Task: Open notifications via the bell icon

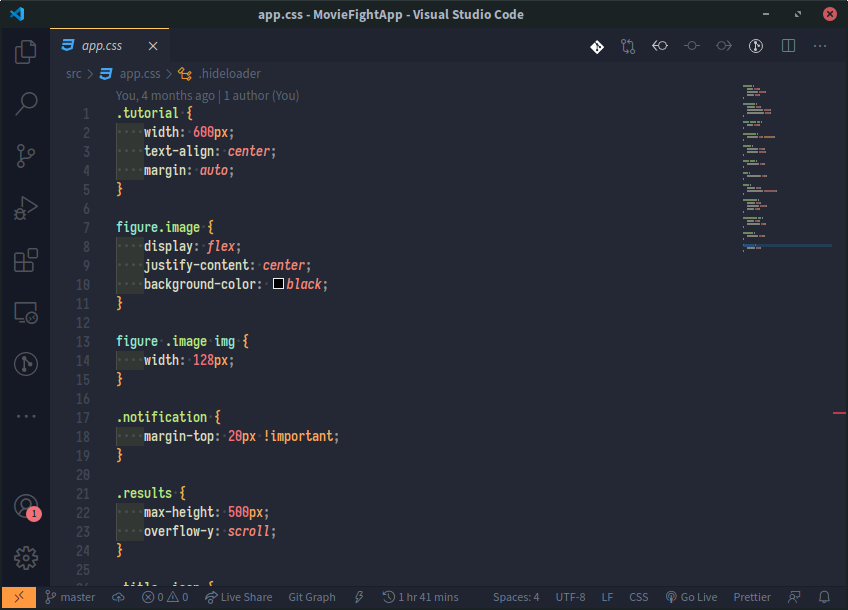Action: (x=824, y=597)
